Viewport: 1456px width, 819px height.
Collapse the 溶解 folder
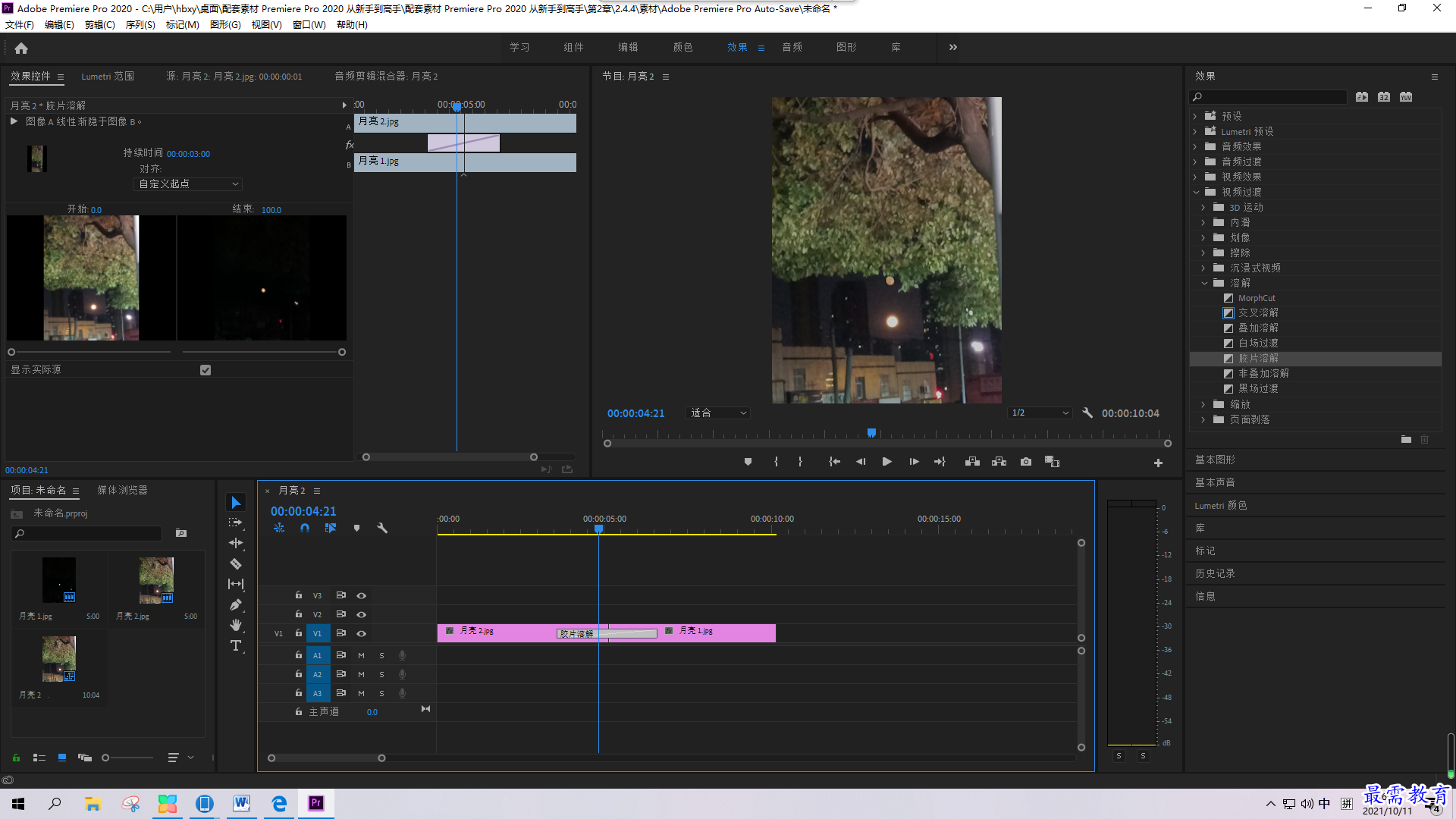click(1204, 283)
